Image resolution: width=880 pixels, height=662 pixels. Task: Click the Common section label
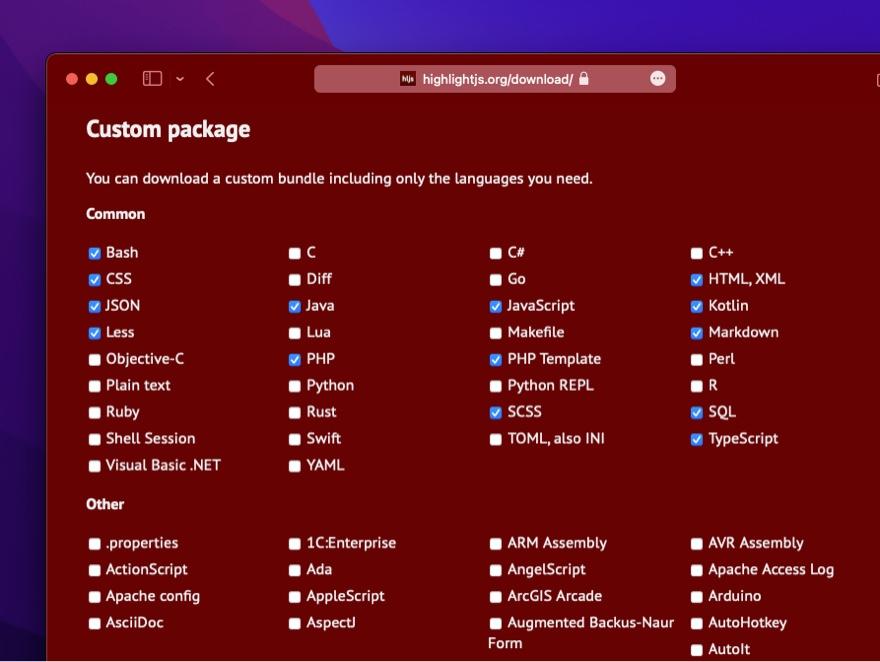click(116, 214)
